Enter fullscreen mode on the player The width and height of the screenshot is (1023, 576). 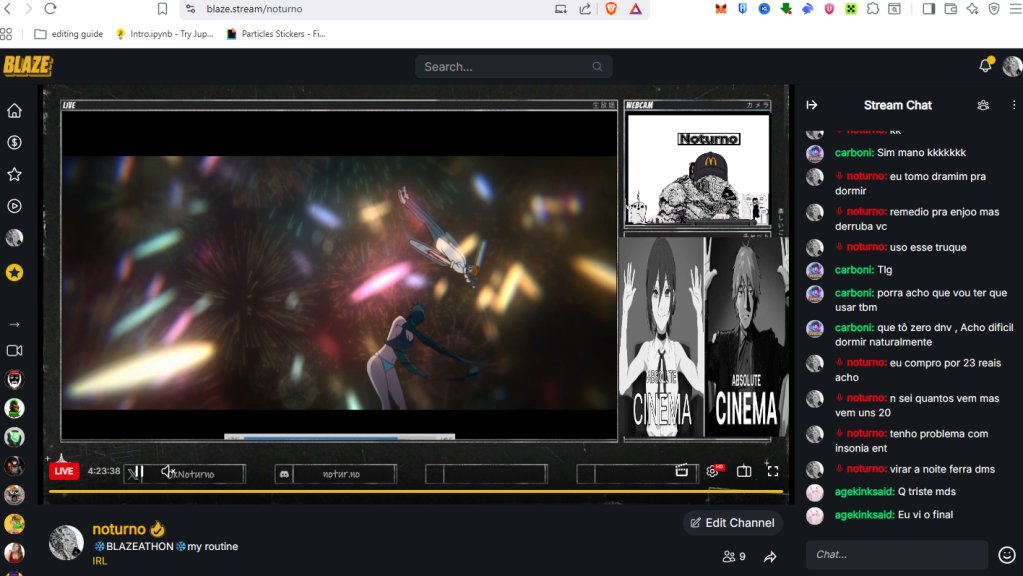coord(772,470)
